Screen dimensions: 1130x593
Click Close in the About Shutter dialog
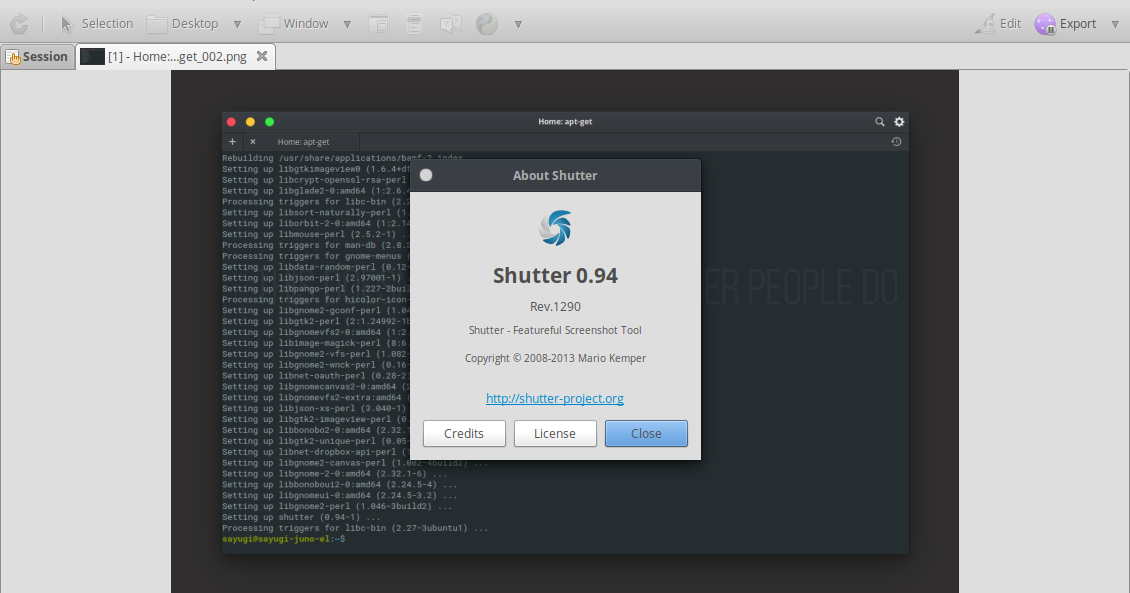pos(646,434)
